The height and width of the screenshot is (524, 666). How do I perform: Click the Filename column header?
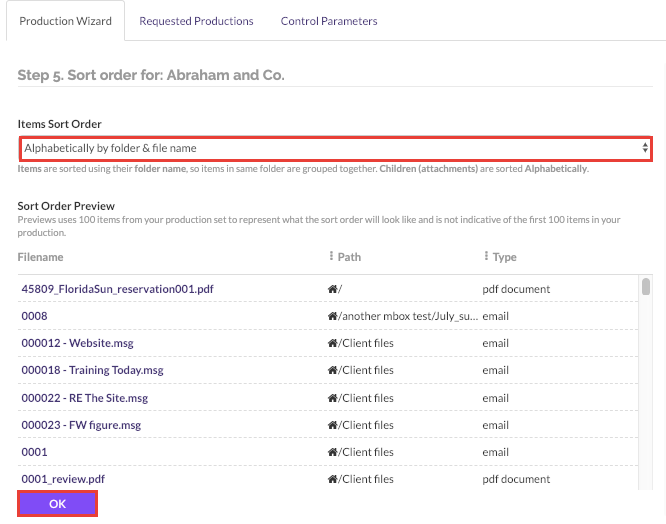(x=40, y=257)
